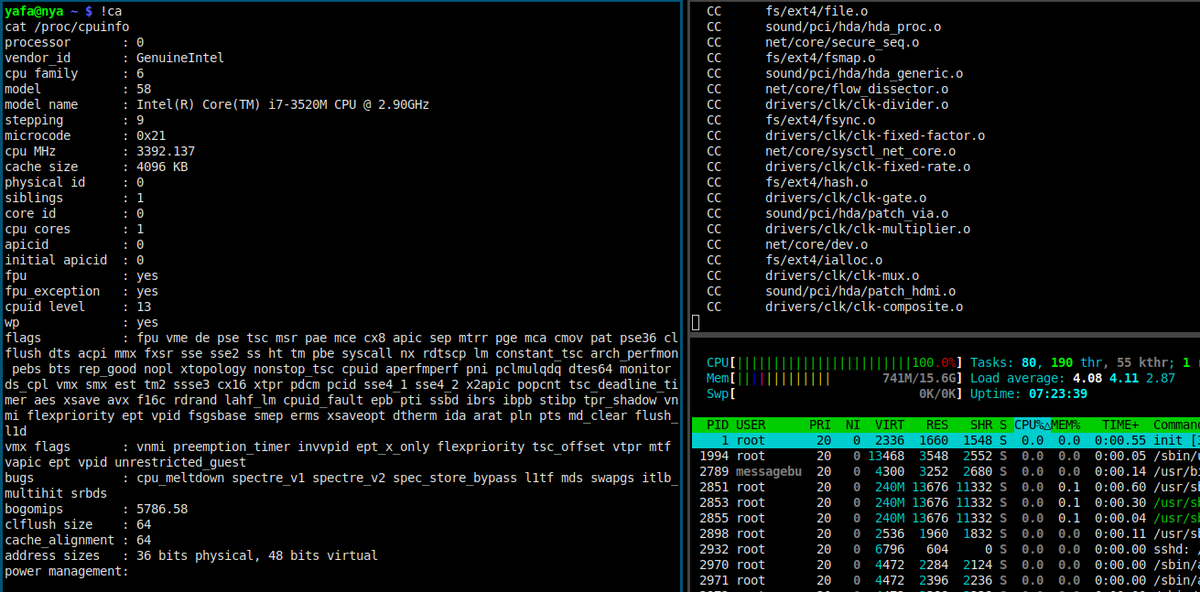Screen dimensions: 1200x592
Task: Click the CPU usage meter bar in htop
Action: coord(834,362)
